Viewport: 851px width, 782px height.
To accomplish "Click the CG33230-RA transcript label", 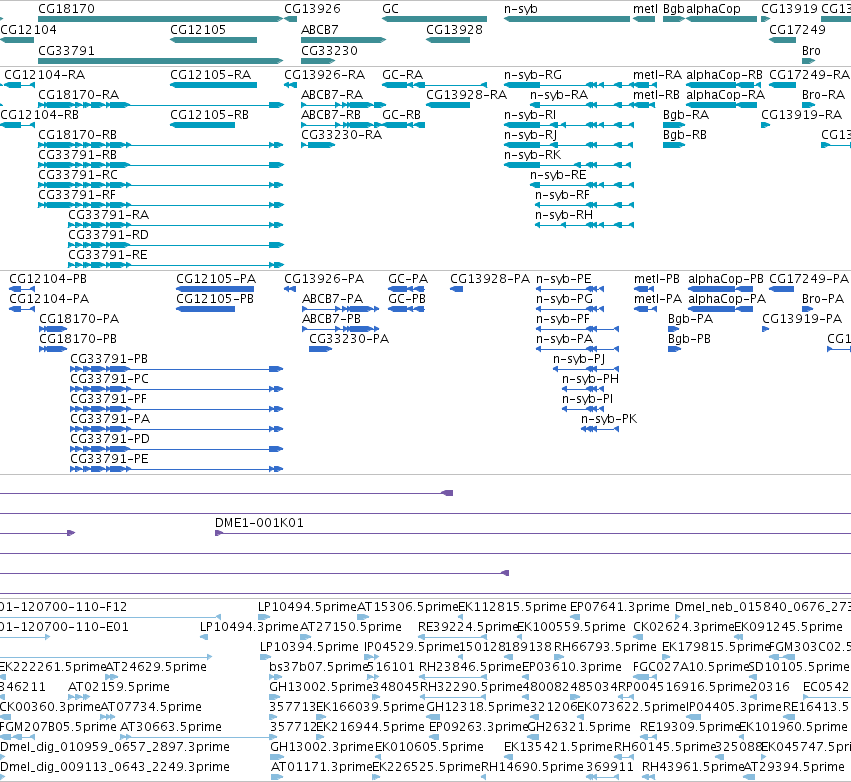I will 342,135.
